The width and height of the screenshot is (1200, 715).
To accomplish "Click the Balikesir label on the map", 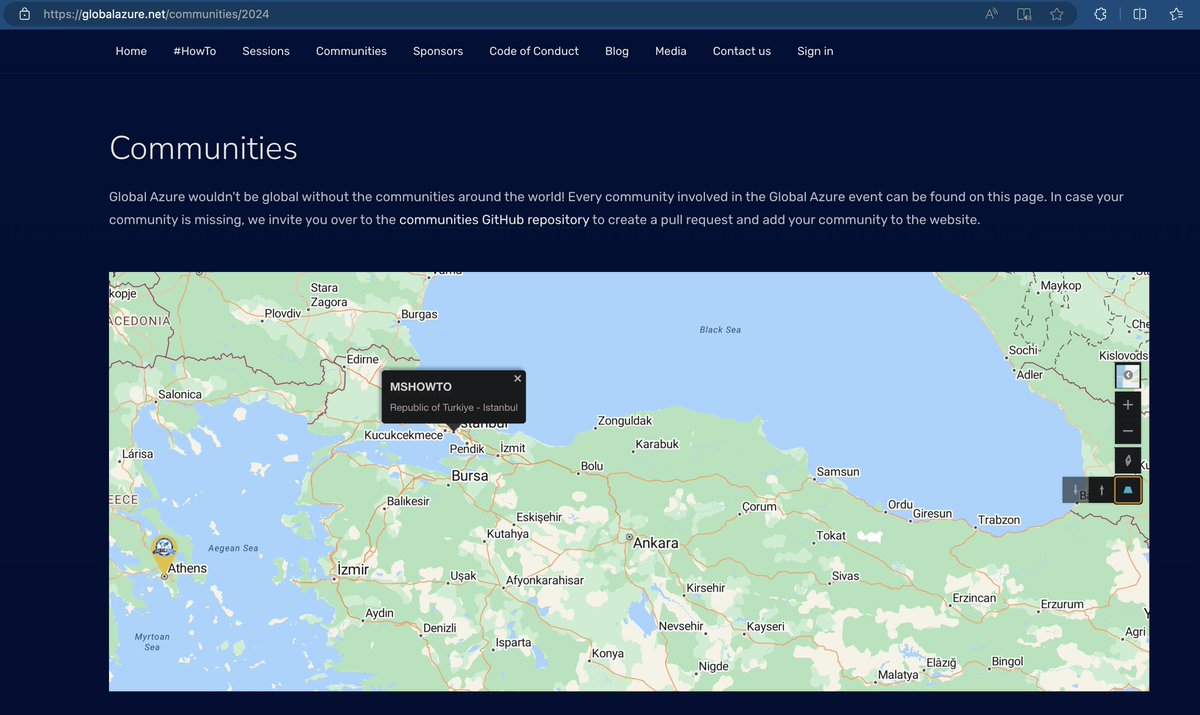I will (x=408, y=501).
